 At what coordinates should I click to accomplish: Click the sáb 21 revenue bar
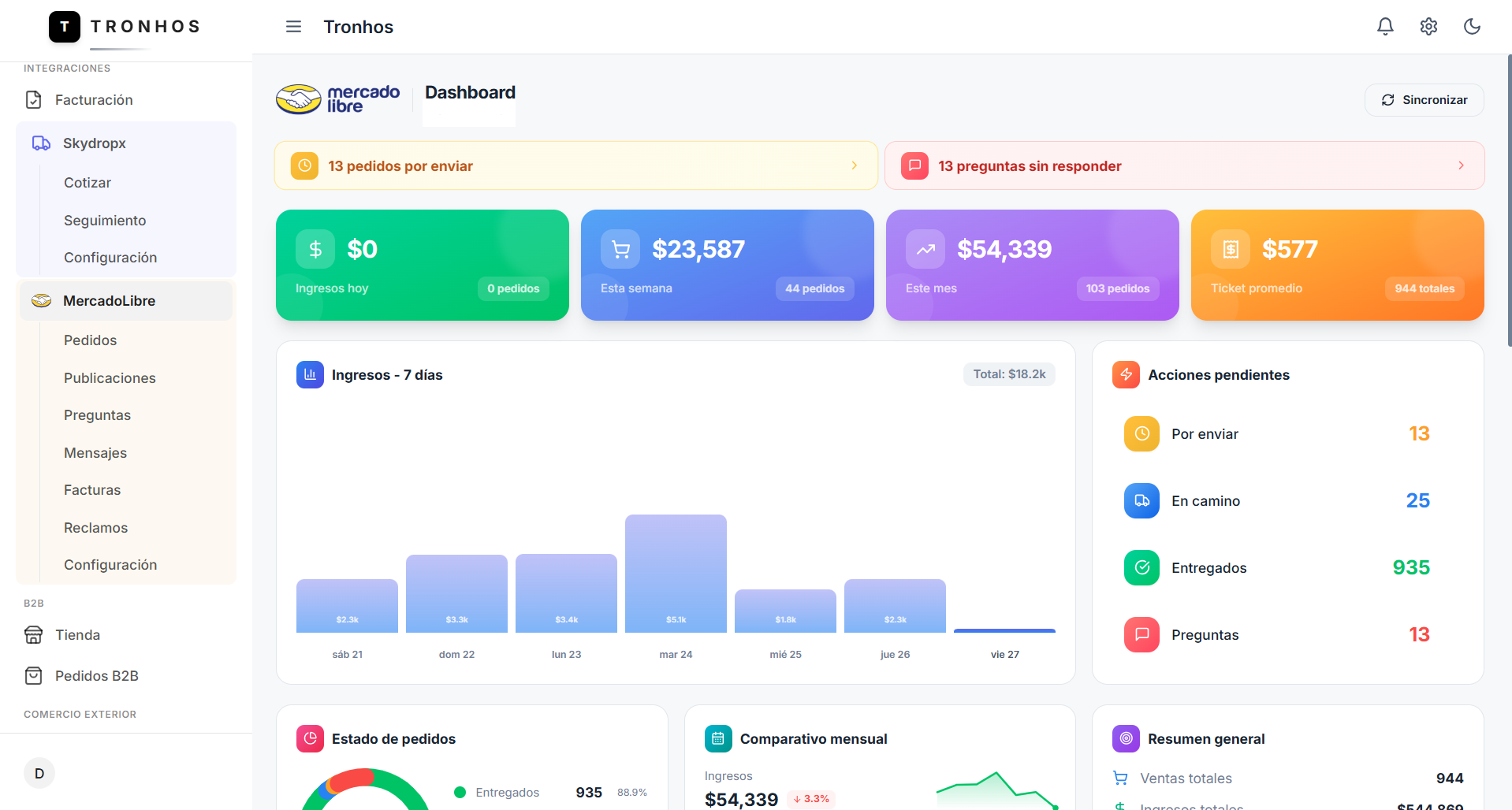pos(347,606)
